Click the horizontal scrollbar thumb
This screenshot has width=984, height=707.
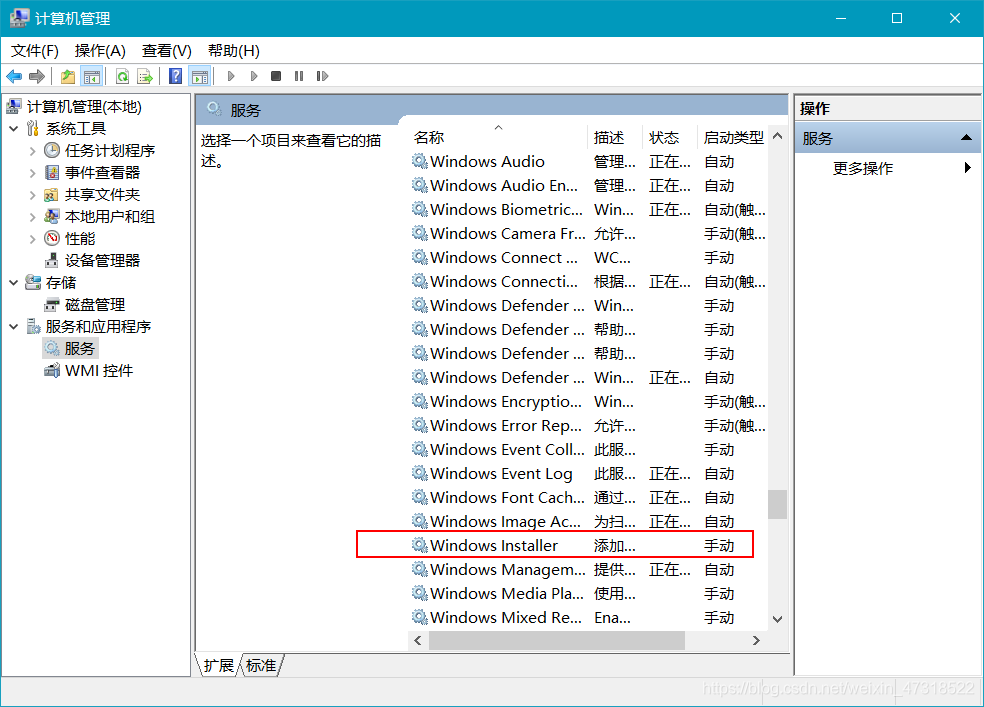click(557, 641)
